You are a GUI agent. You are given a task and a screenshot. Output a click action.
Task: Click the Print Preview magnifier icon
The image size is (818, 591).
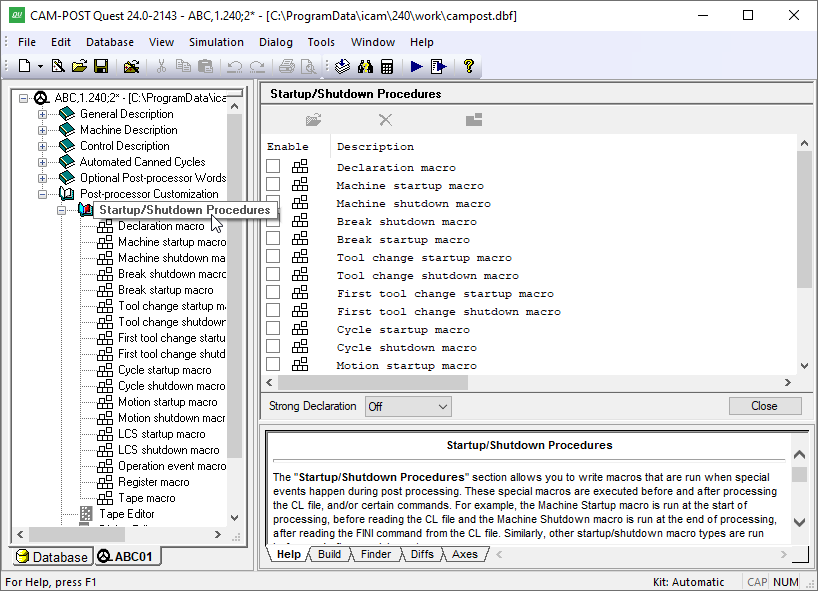pos(309,66)
